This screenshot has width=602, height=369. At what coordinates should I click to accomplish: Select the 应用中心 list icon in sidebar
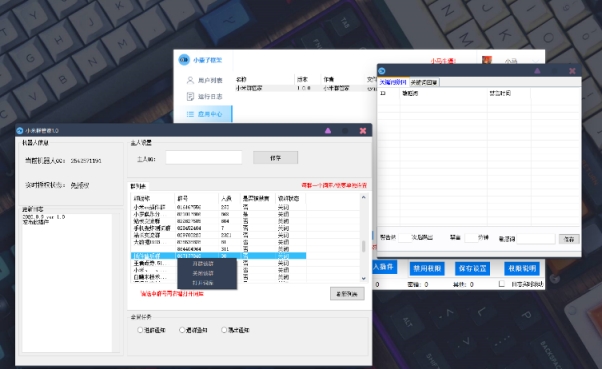pos(190,114)
